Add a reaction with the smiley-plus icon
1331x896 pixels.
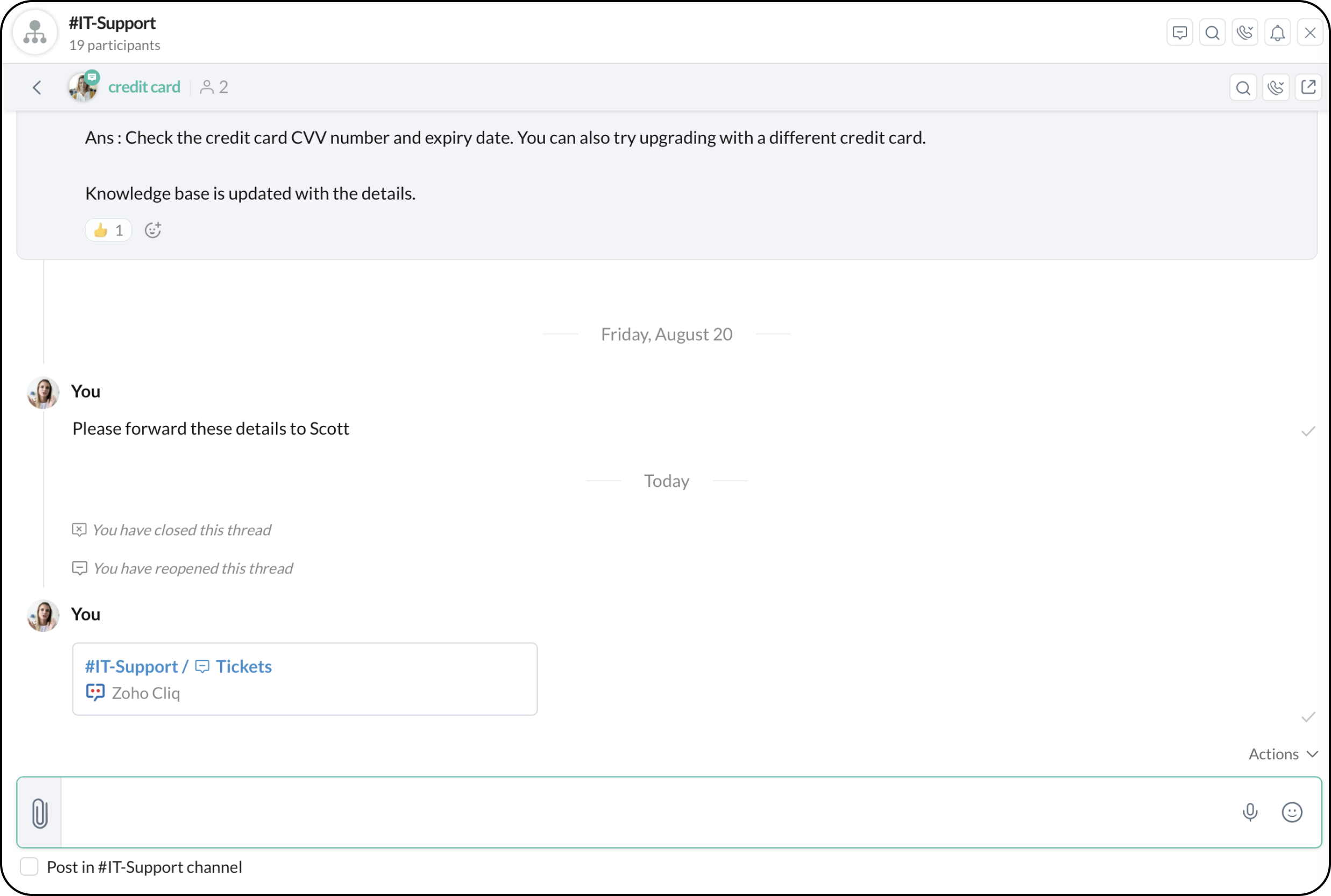click(153, 230)
